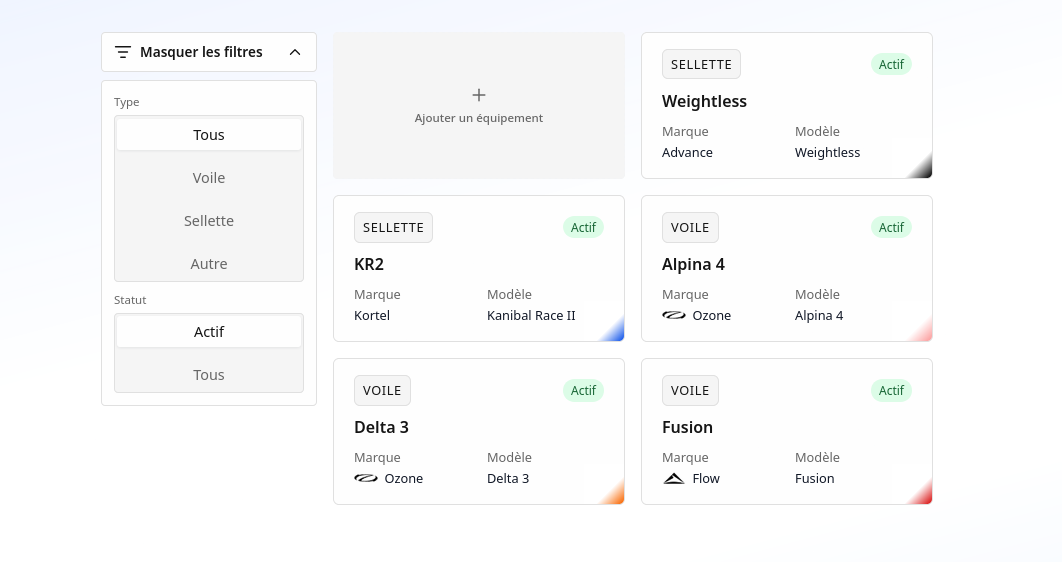Click the VOILE tag on Delta 3 card
Viewport: 1062px width, 562px height.
382,391
